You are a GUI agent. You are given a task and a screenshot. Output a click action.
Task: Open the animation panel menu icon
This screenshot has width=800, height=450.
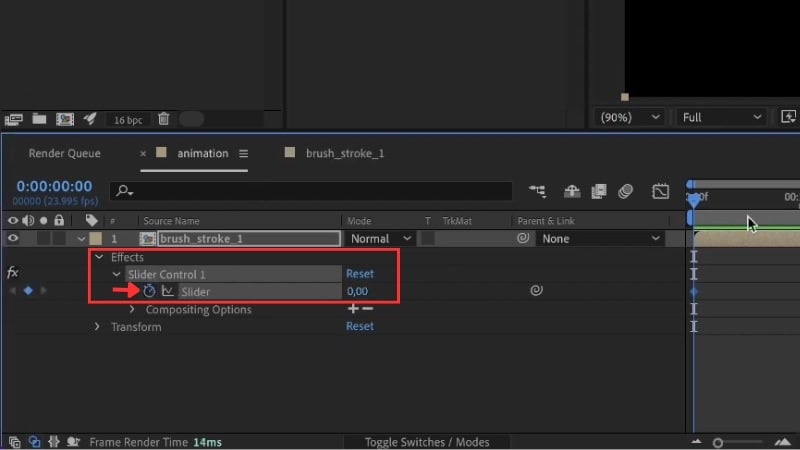[243, 154]
